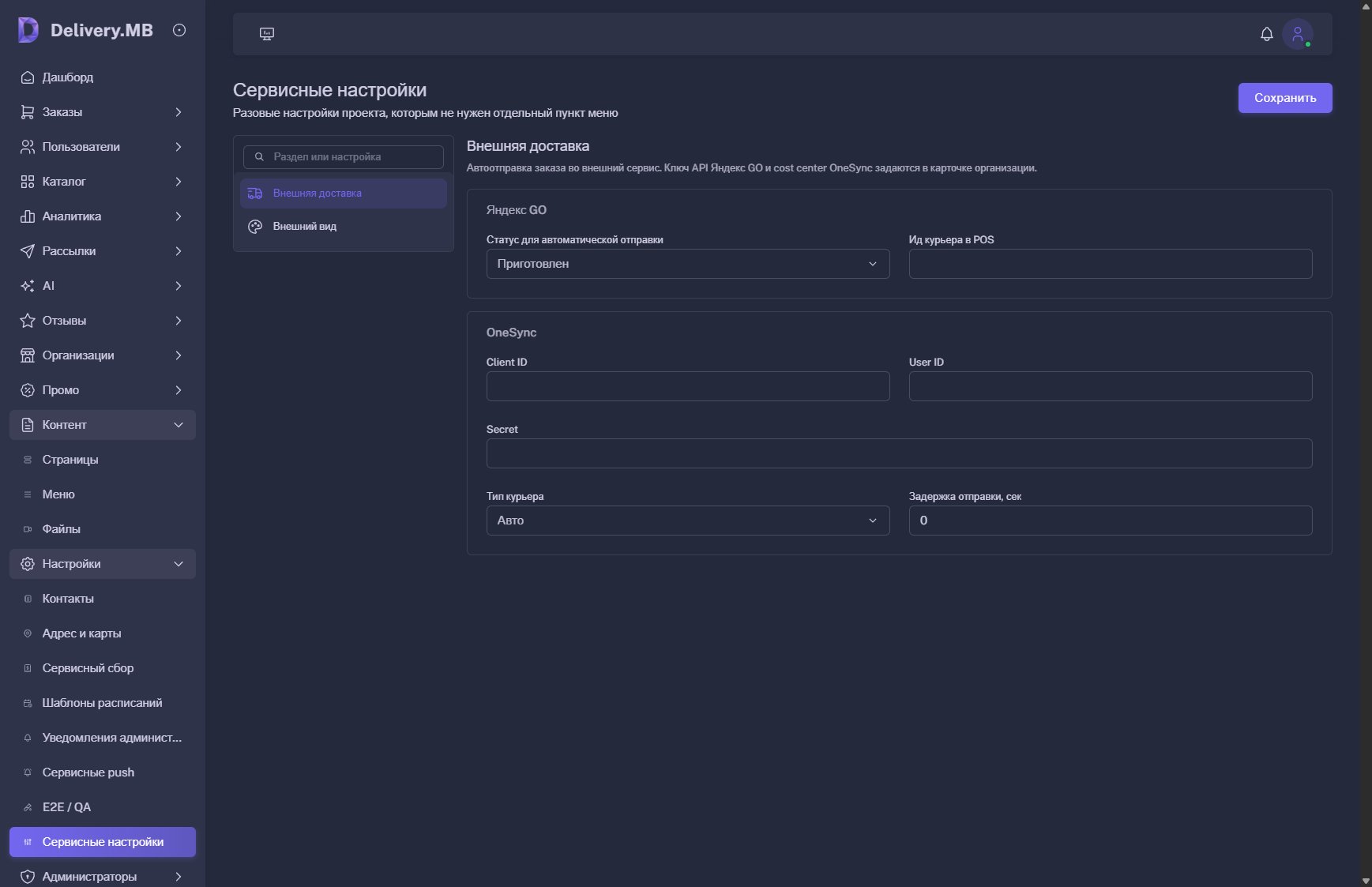Image resolution: width=1372 pixels, height=887 pixels.
Task: Click the Delivery.MB logo icon
Action: 28,30
